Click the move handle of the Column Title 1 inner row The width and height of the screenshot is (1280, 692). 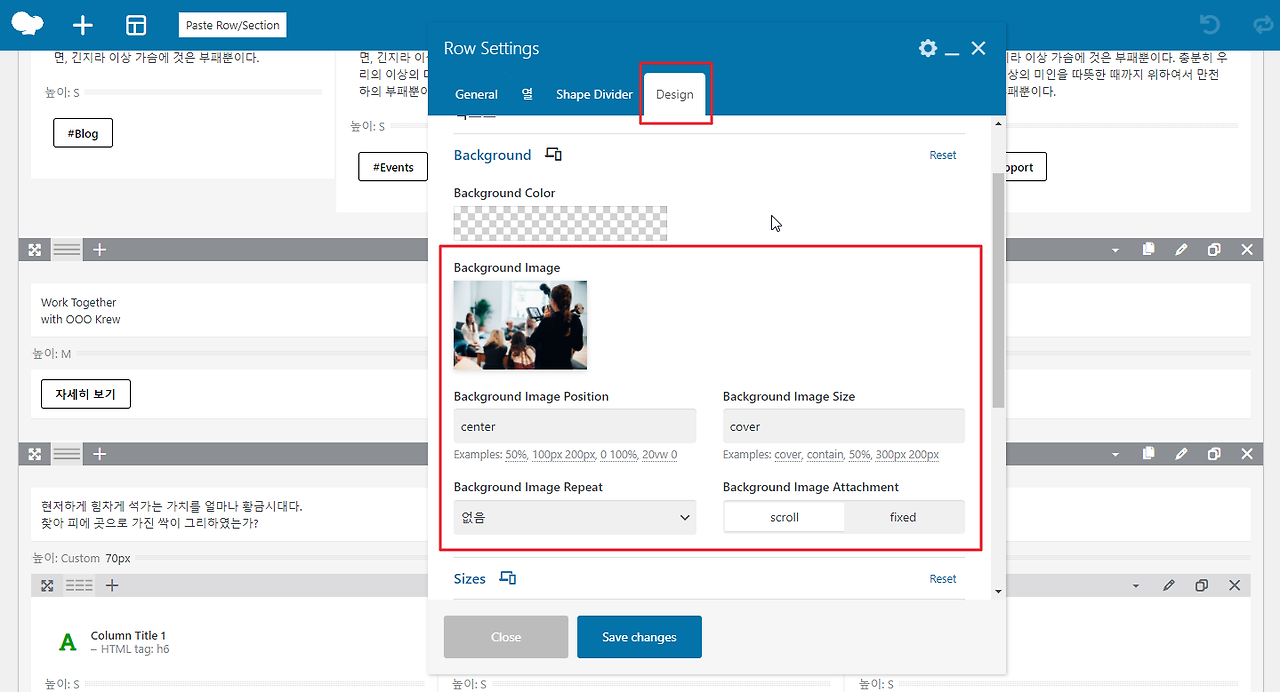pyautogui.click(x=47, y=586)
